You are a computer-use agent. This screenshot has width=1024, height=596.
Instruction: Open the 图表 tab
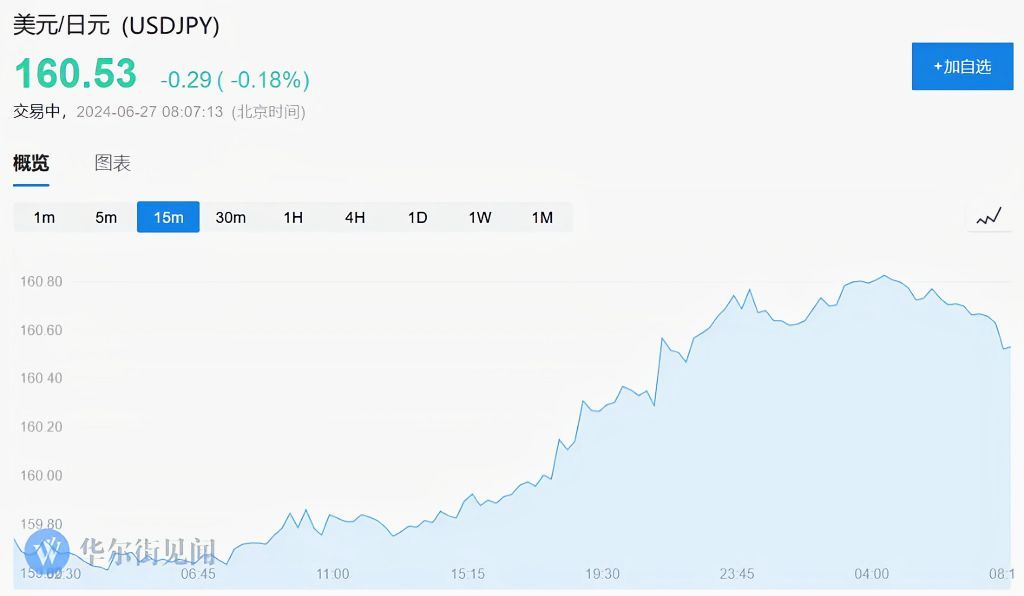(113, 163)
